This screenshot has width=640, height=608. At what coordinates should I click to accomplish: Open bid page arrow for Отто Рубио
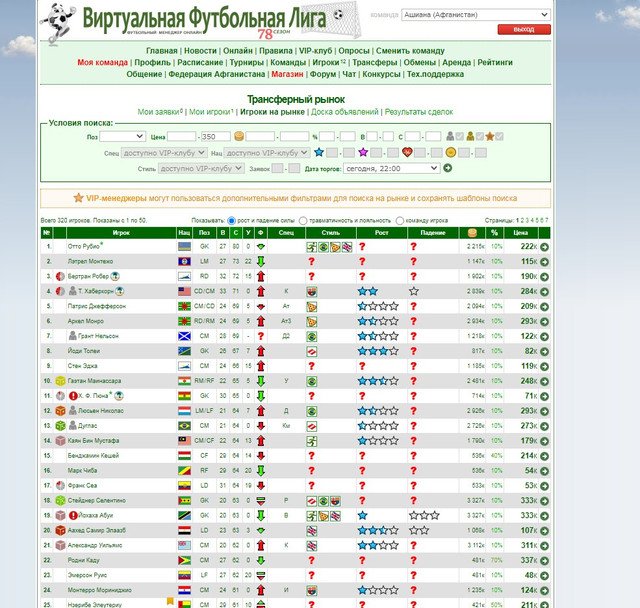tap(544, 247)
